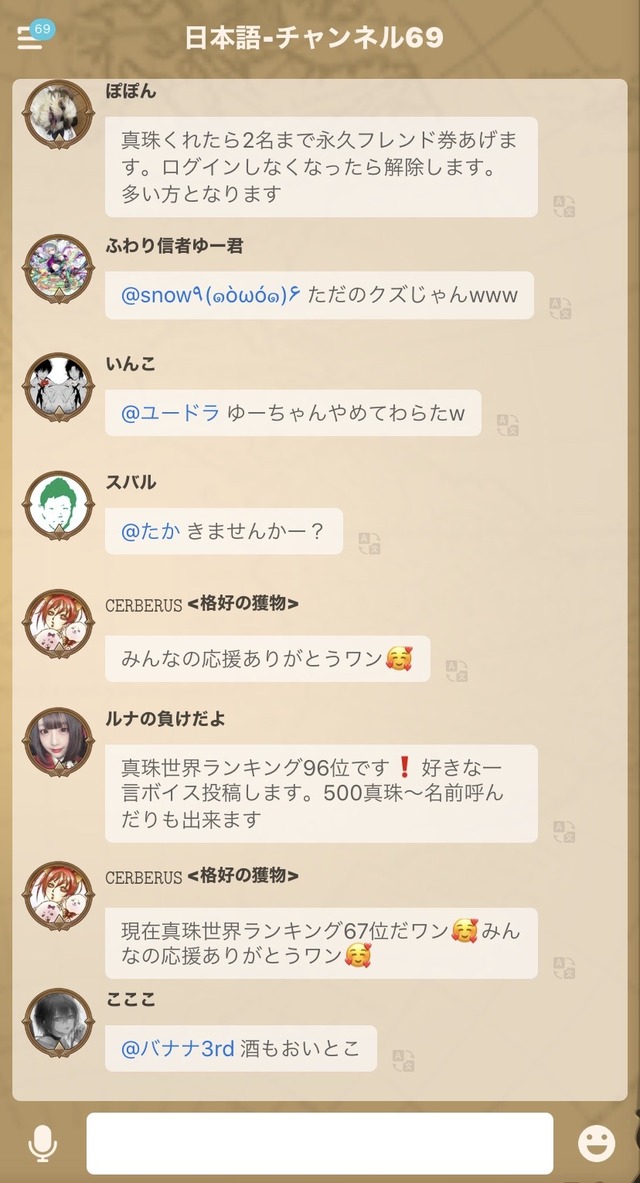View スバル's green avatar profile
This screenshot has width=640, height=1183.
(x=58, y=505)
